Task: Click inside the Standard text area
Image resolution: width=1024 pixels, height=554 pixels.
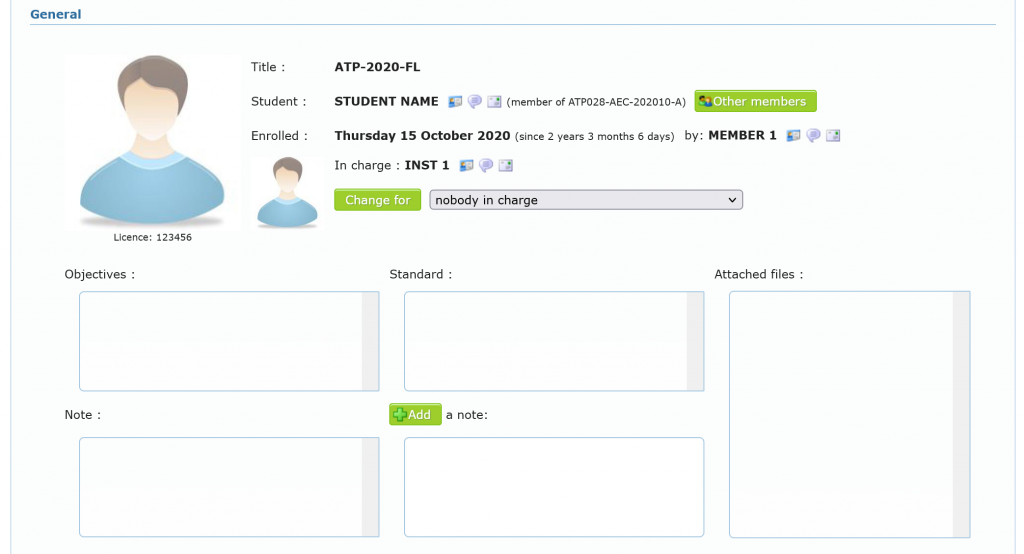Action: coord(546,341)
